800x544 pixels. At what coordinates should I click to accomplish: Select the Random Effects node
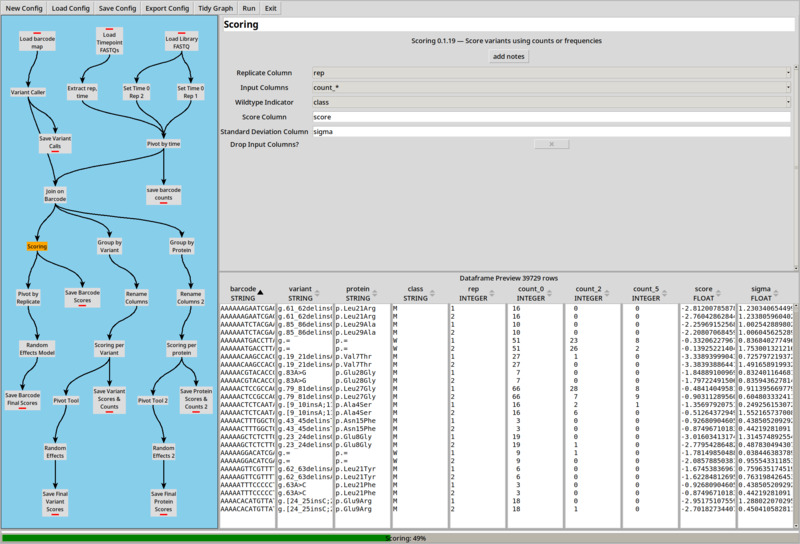tap(55, 452)
